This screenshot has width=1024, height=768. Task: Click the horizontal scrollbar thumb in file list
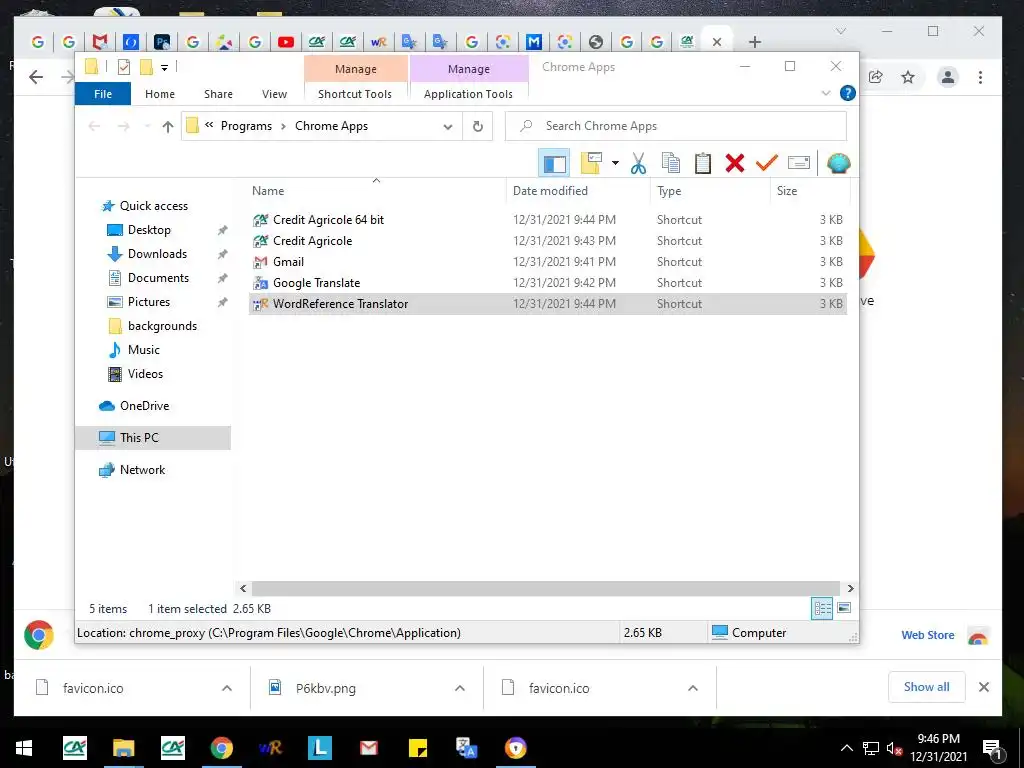point(545,588)
